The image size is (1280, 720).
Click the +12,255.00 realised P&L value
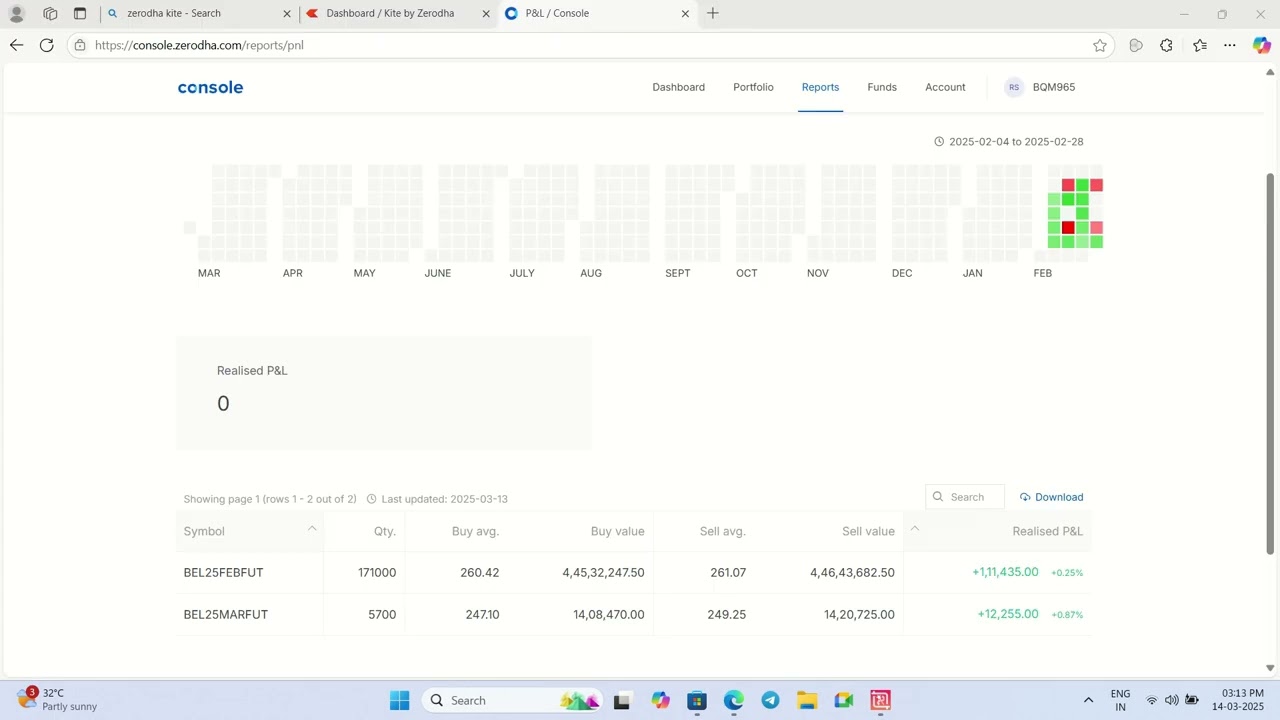click(x=1008, y=614)
